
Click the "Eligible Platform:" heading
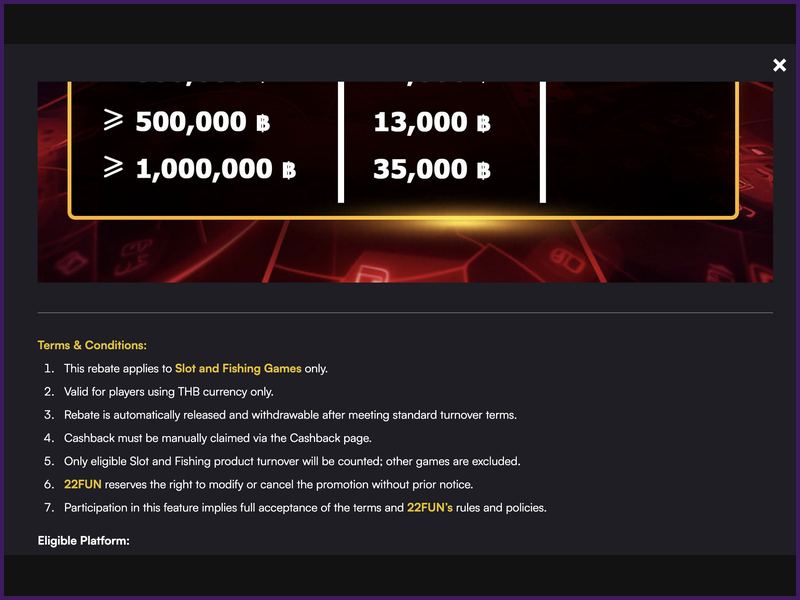[84, 541]
